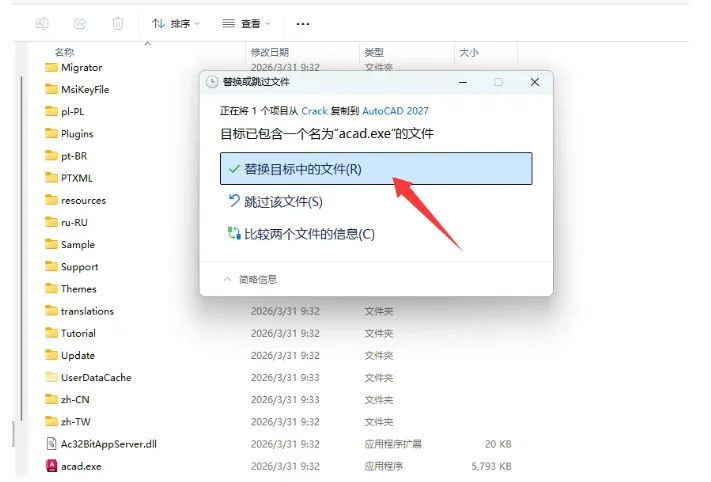
Task: Select the Migrator folder icon
Action: (x=51, y=67)
